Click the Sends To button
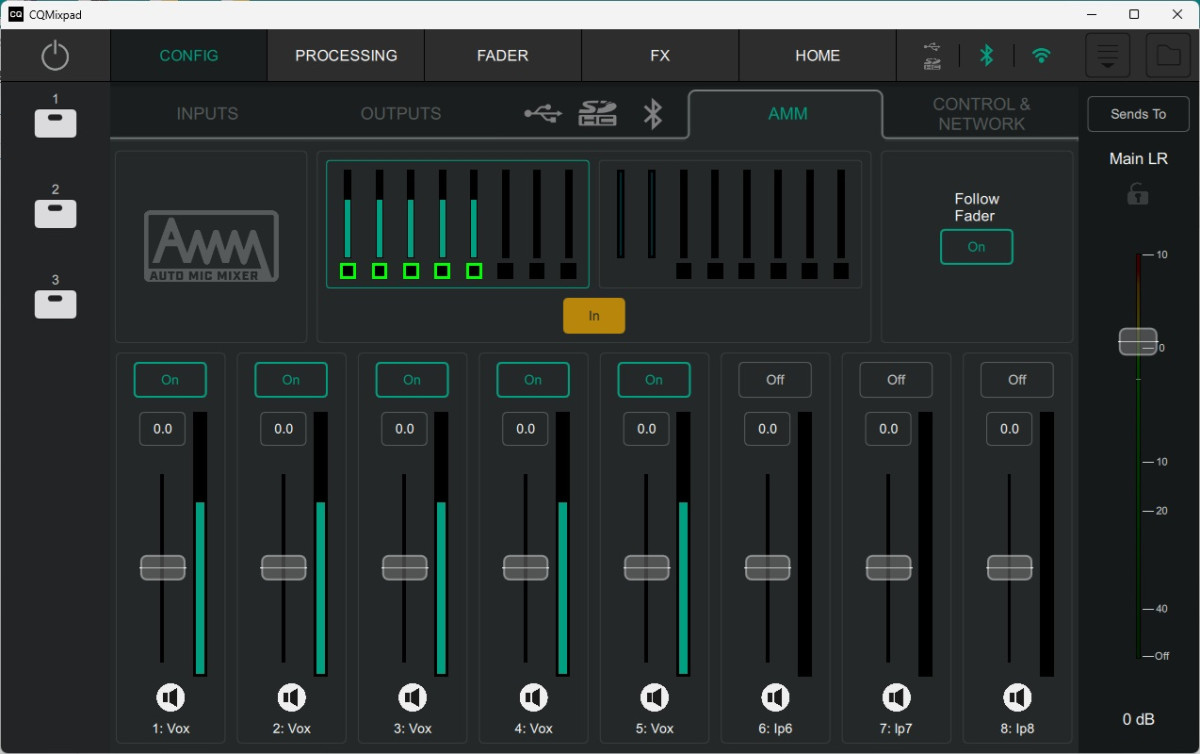Image resolution: width=1200 pixels, height=754 pixels. pos(1138,114)
